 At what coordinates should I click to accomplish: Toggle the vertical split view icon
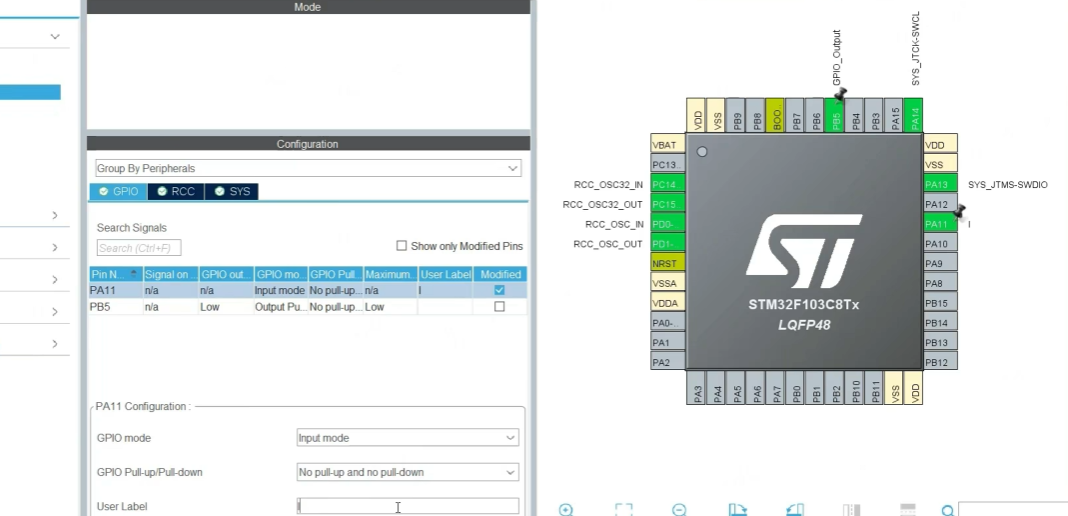tap(851, 509)
